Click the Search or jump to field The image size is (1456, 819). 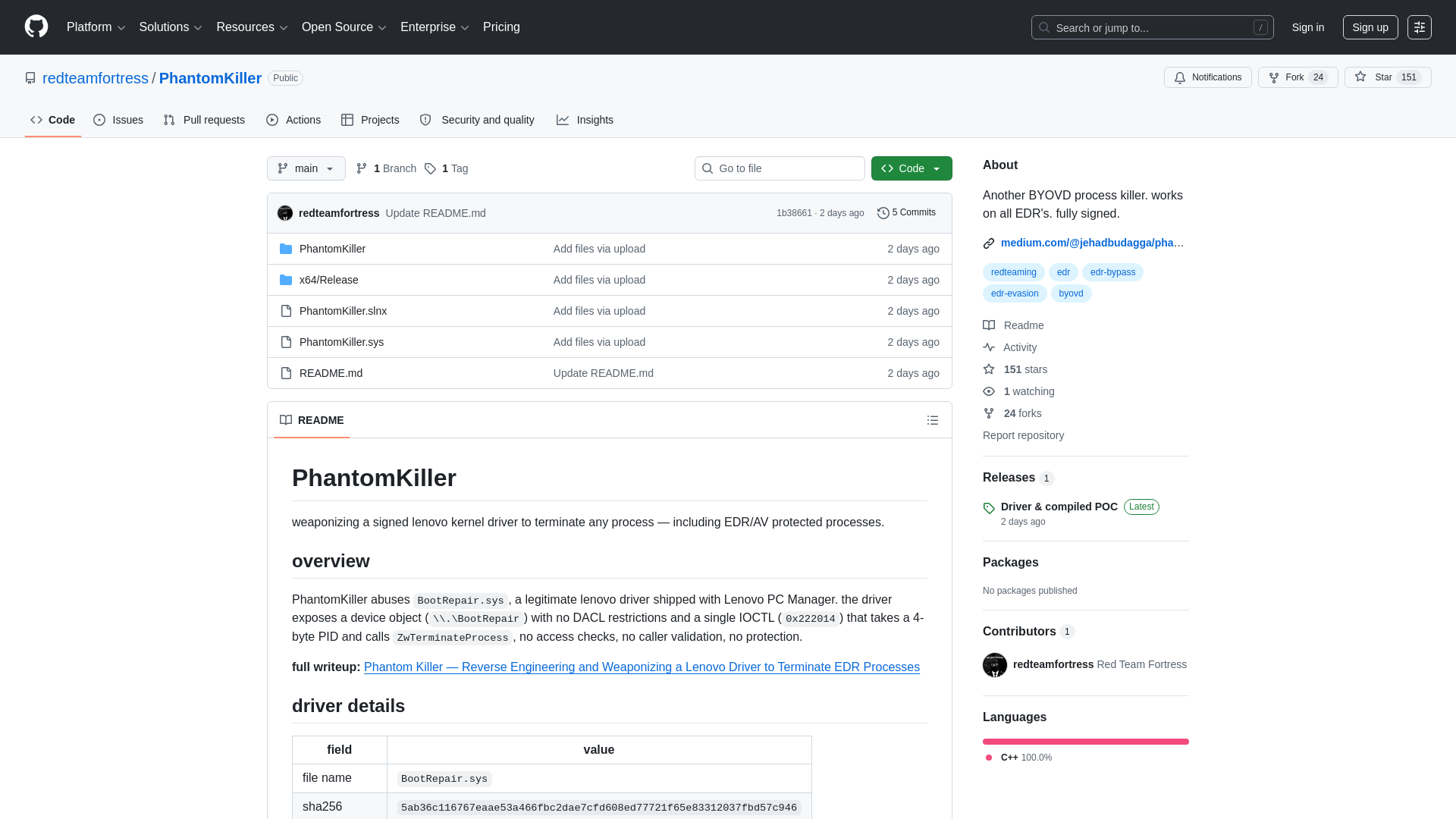click(x=1152, y=27)
